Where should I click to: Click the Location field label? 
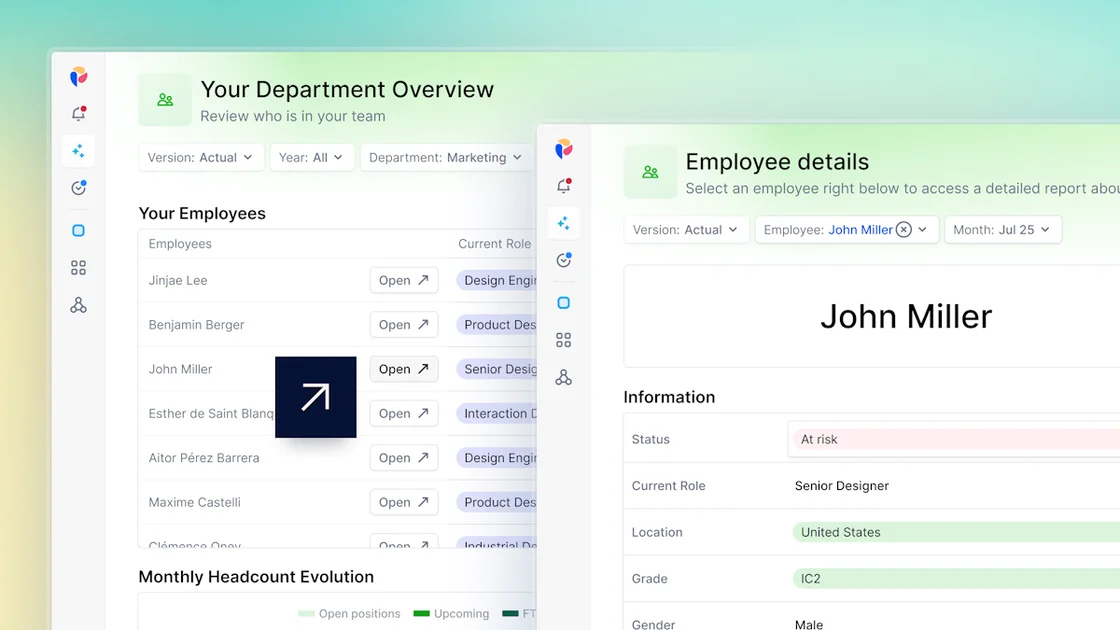tap(657, 532)
